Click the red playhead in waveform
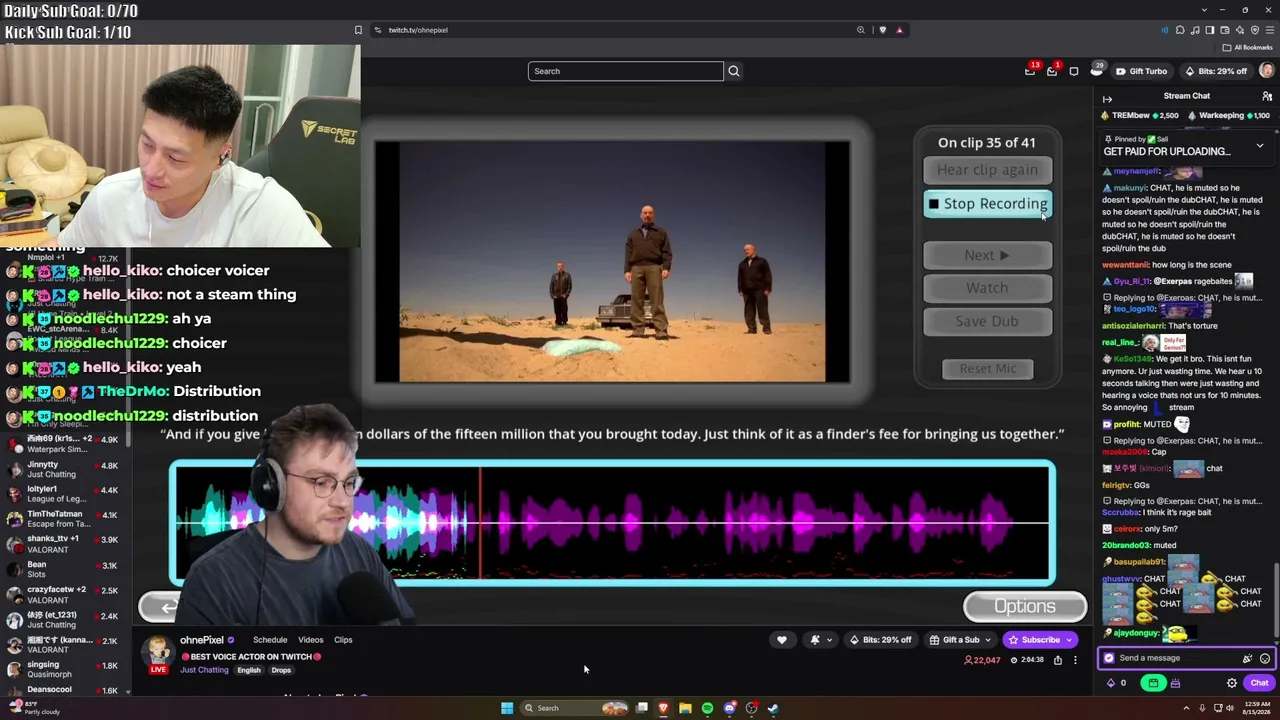The image size is (1280, 720). [480, 523]
